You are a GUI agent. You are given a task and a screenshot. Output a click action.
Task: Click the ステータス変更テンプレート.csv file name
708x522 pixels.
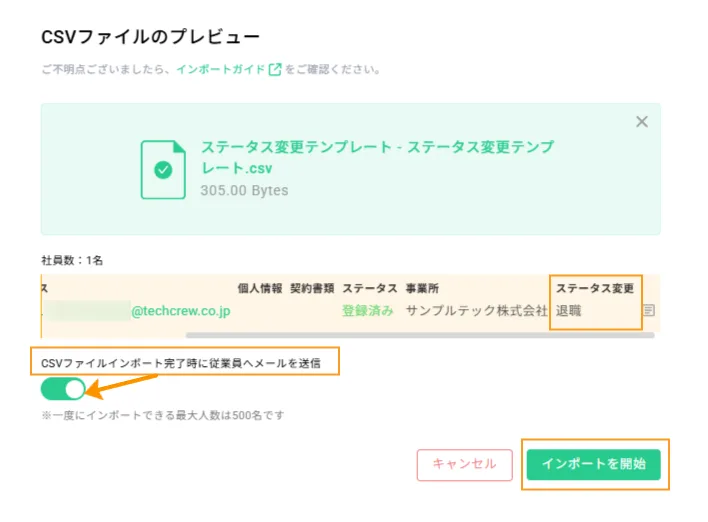point(377,157)
